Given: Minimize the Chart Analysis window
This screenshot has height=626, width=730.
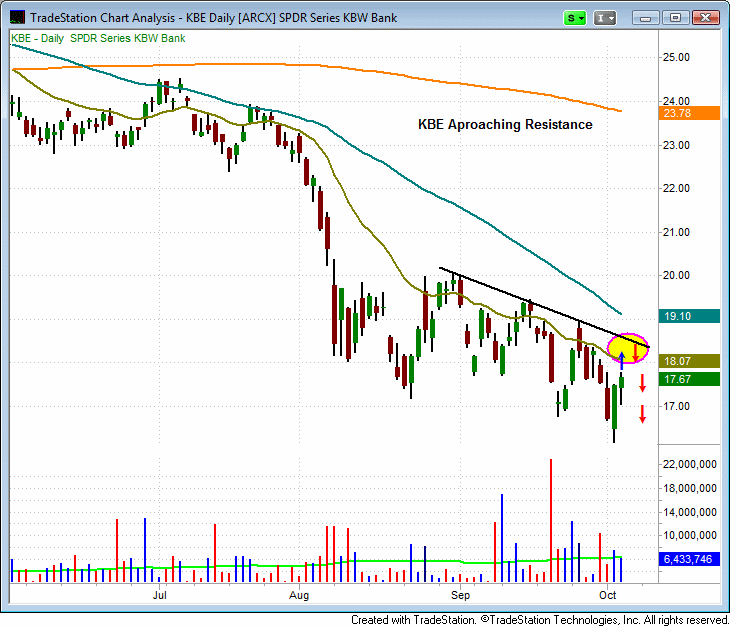Looking at the screenshot, I should pyautogui.click(x=645, y=18).
